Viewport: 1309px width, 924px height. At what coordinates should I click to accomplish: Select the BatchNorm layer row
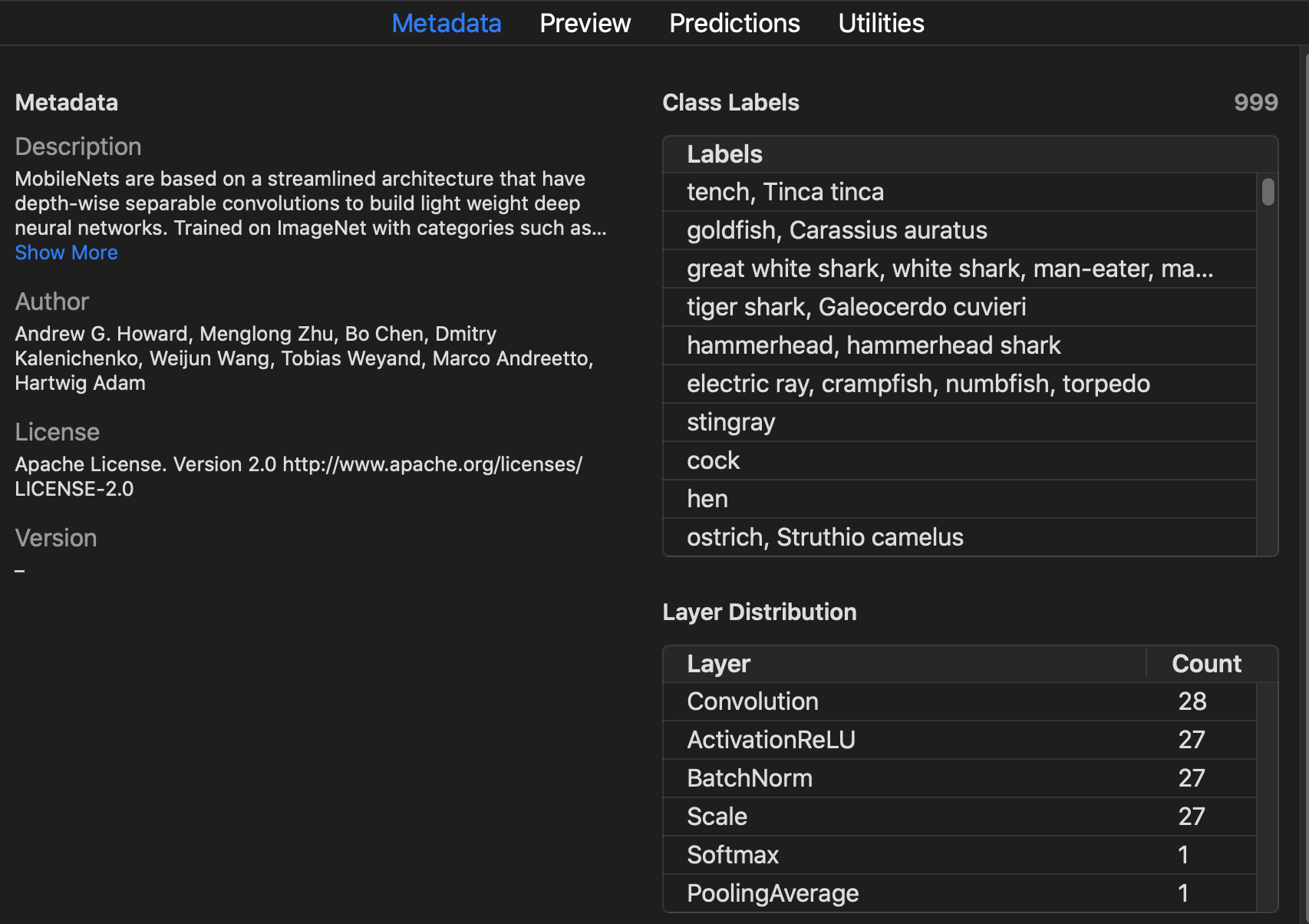click(x=749, y=778)
